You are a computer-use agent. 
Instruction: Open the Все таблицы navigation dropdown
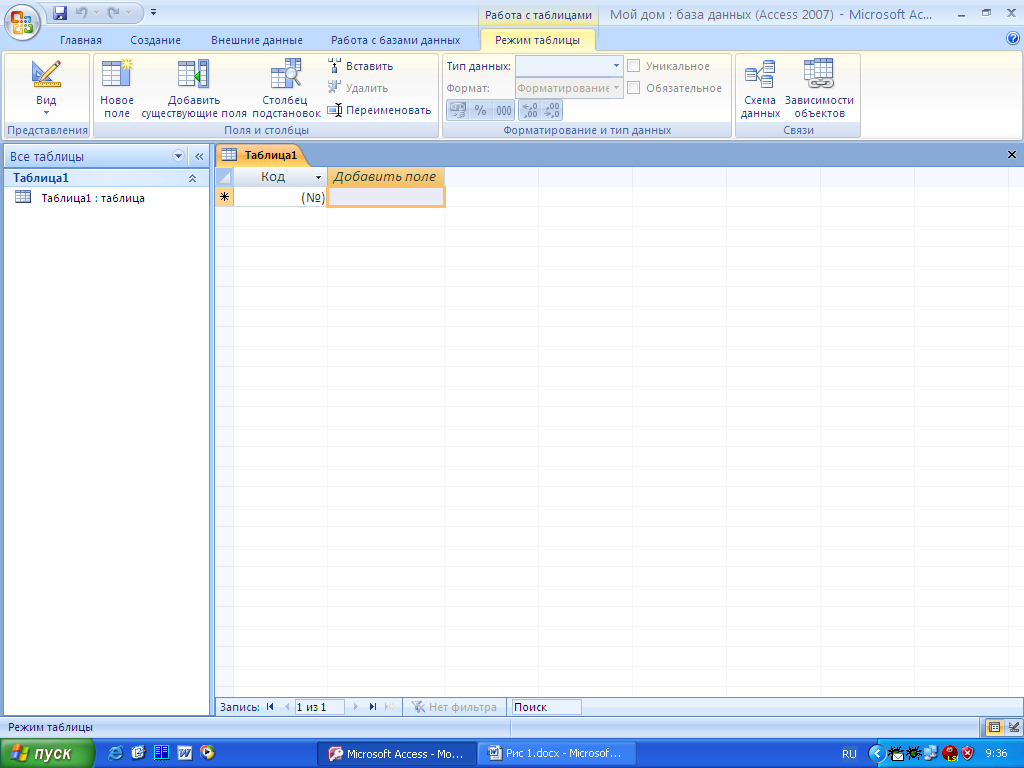pyautogui.click(x=178, y=156)
